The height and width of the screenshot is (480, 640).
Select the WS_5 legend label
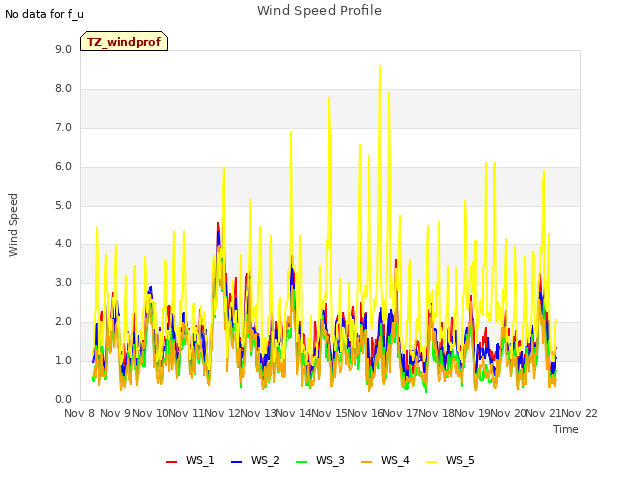460,460
